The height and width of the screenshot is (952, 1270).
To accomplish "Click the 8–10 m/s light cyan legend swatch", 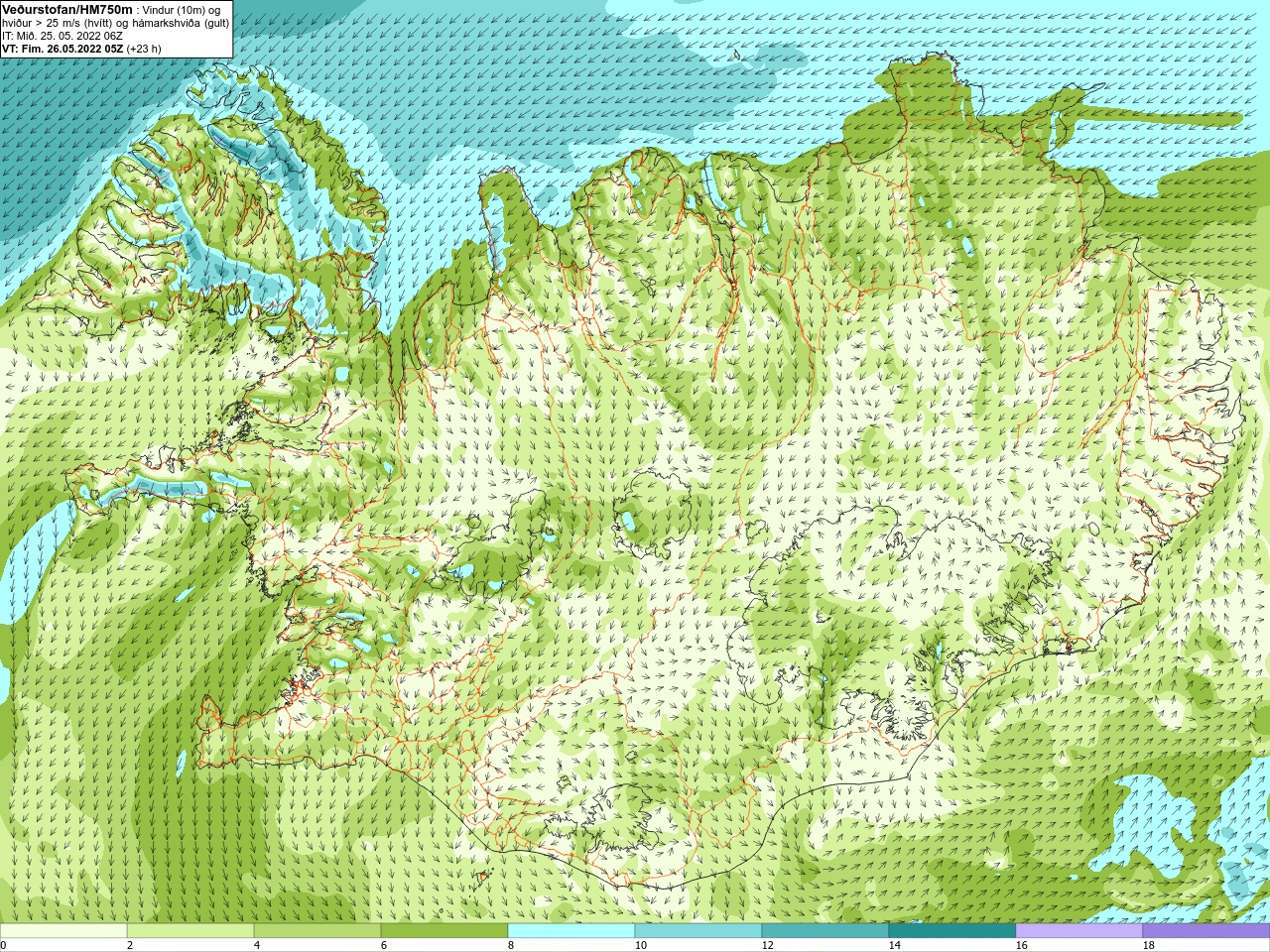I will click(571, 931).
